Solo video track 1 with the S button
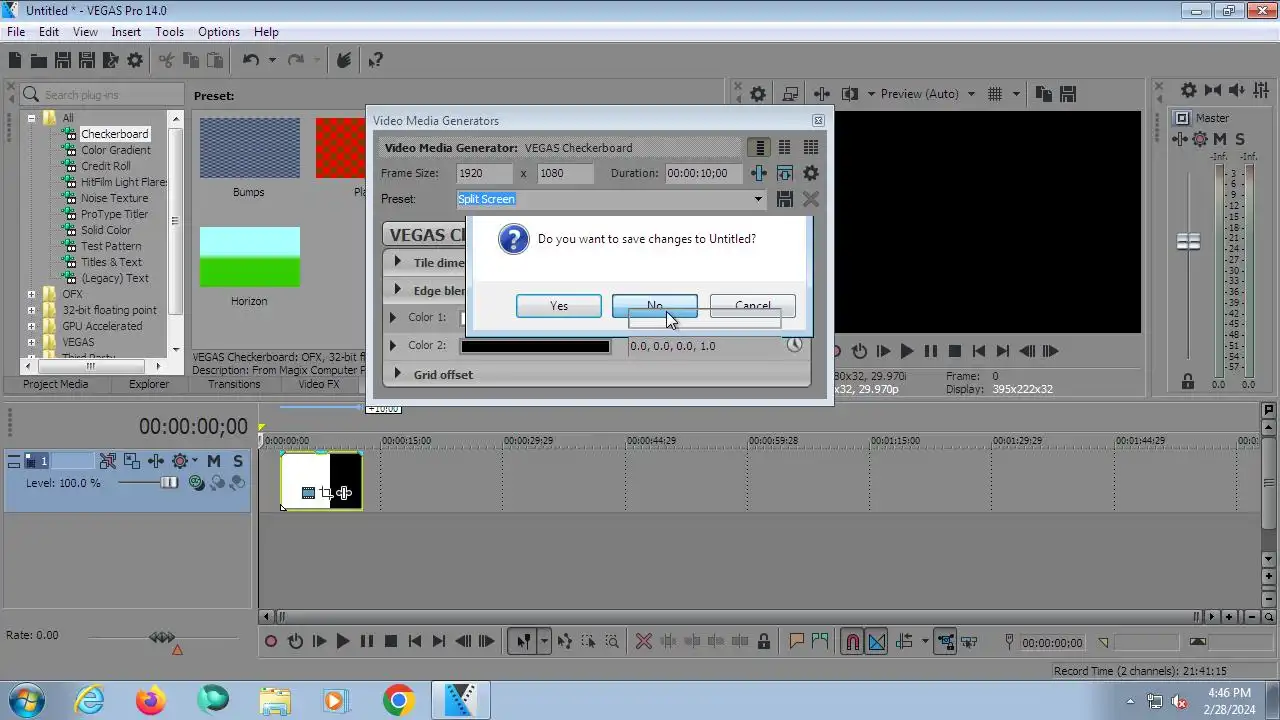Viewport: 1280px width, 720px height. coord(238,461)
